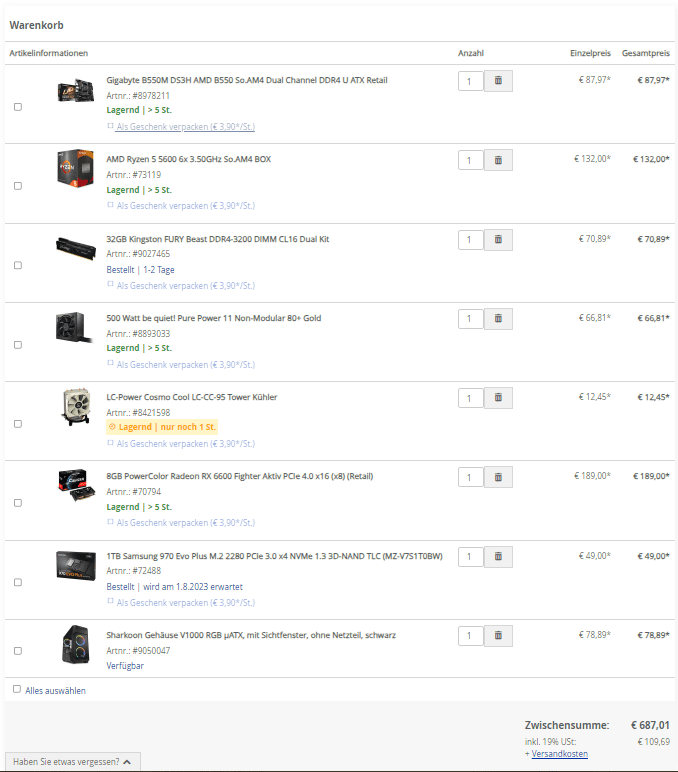View the AMD Ryzen box thumbnail
Image resolution: width=678 pixels, height=772 pixels.
point(75,168)
